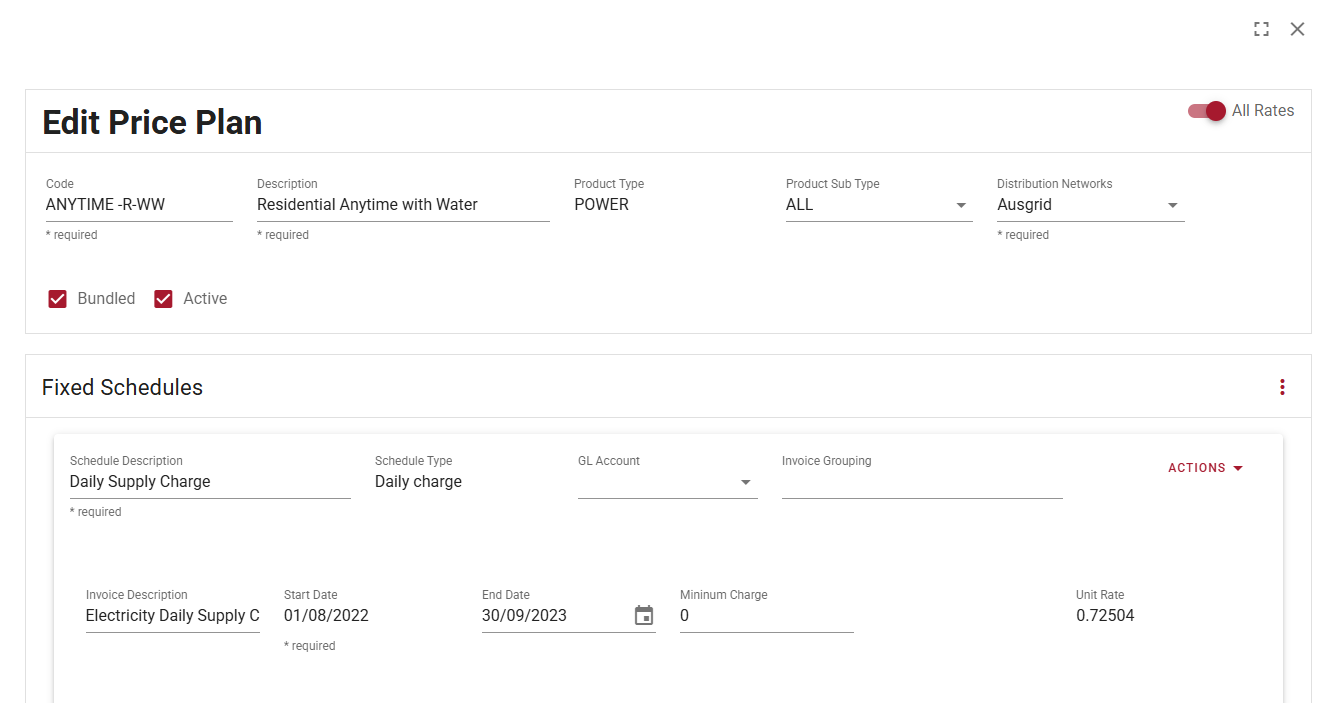
Task: Click the Unit Rate value 0.72504
Action: tap(1105, 616)
